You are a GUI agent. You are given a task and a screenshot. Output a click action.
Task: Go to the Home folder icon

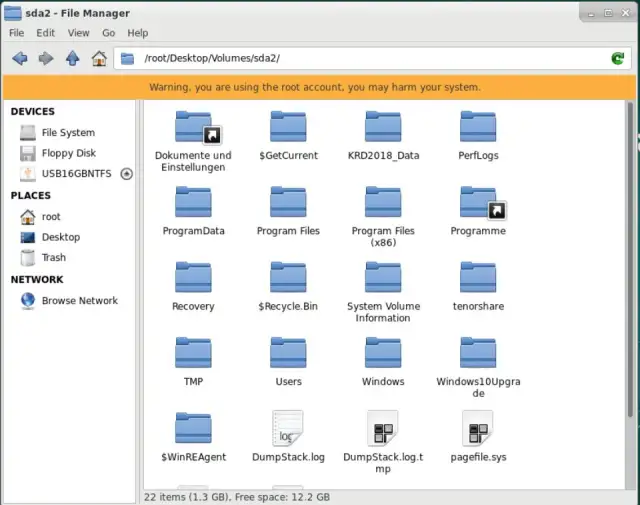coord(99,59)
